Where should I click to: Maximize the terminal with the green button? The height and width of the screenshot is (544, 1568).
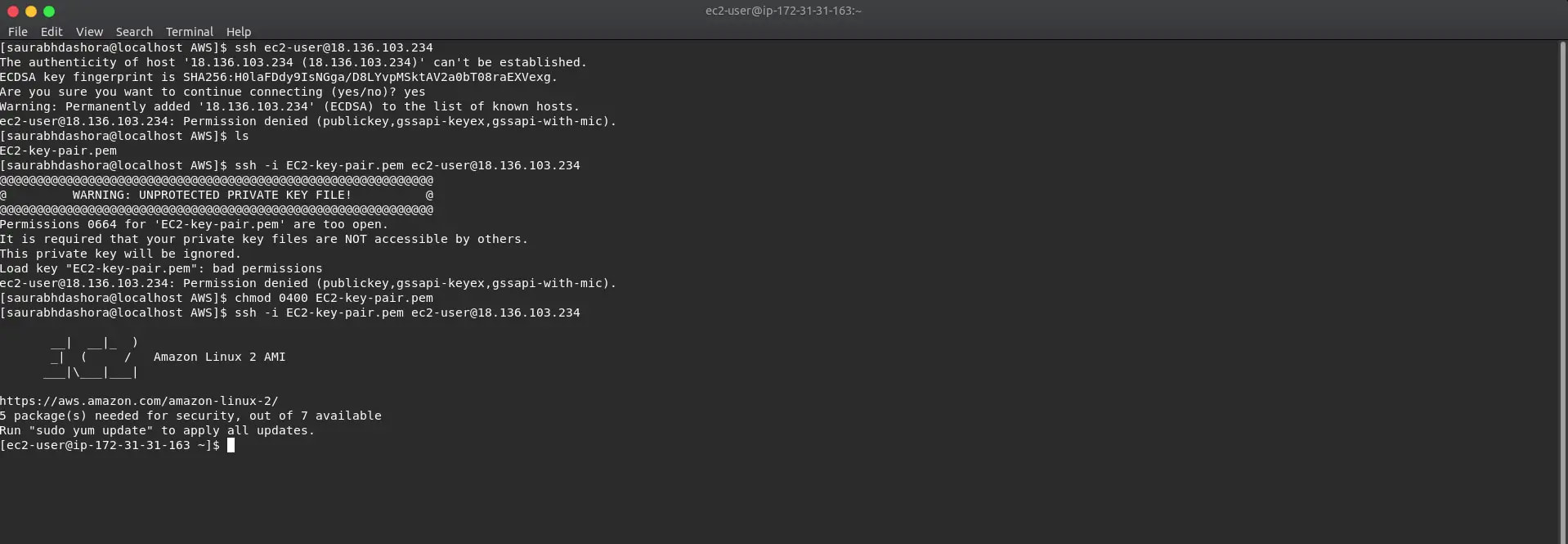[49, 11]
